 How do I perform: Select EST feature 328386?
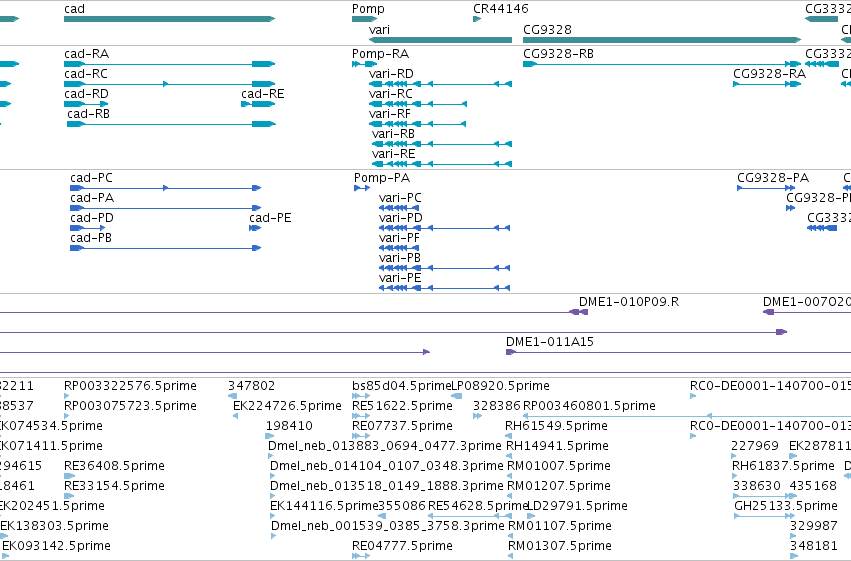[x=477, y=416]
